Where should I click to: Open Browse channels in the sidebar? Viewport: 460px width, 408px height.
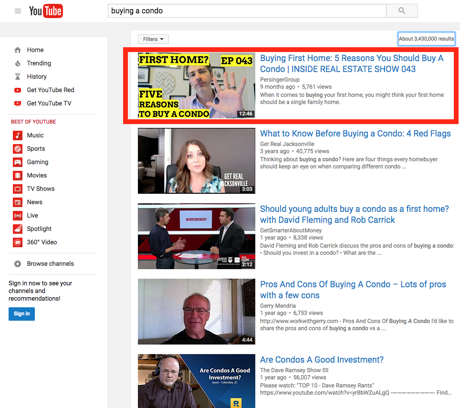tap(50, 264)
